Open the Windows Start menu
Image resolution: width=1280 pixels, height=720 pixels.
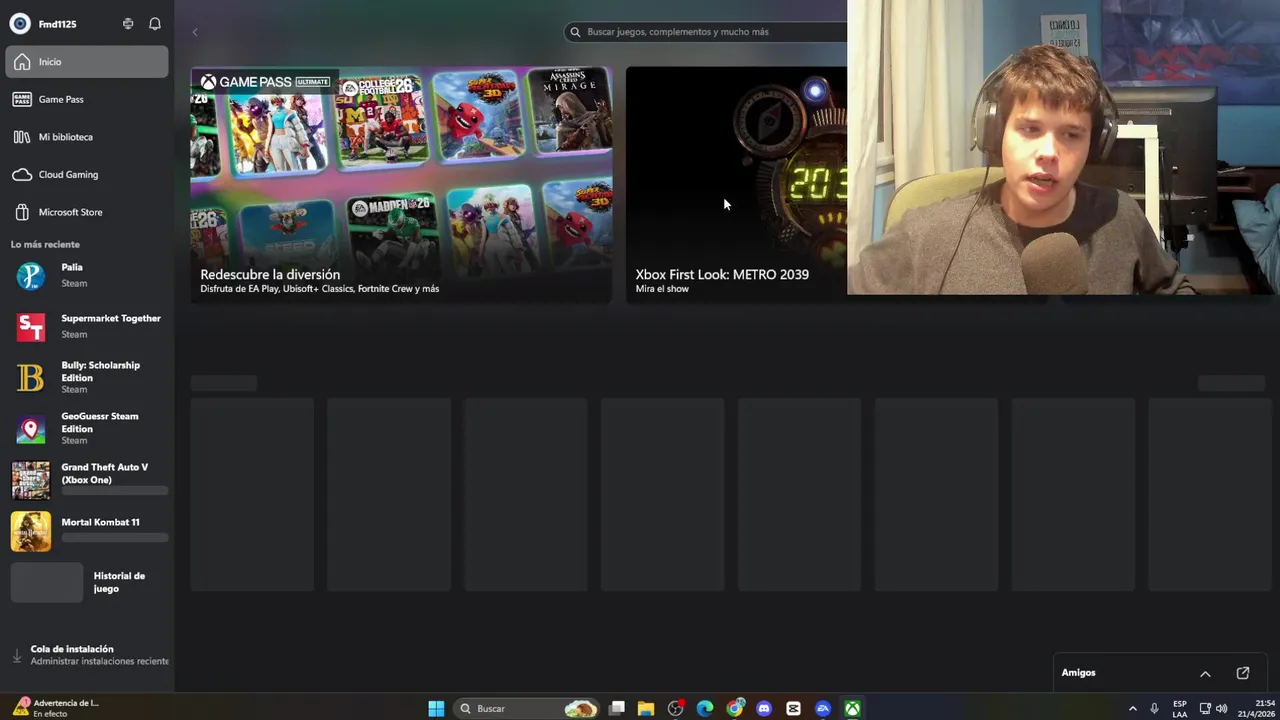pyautogui.click(x=436, y=708)
